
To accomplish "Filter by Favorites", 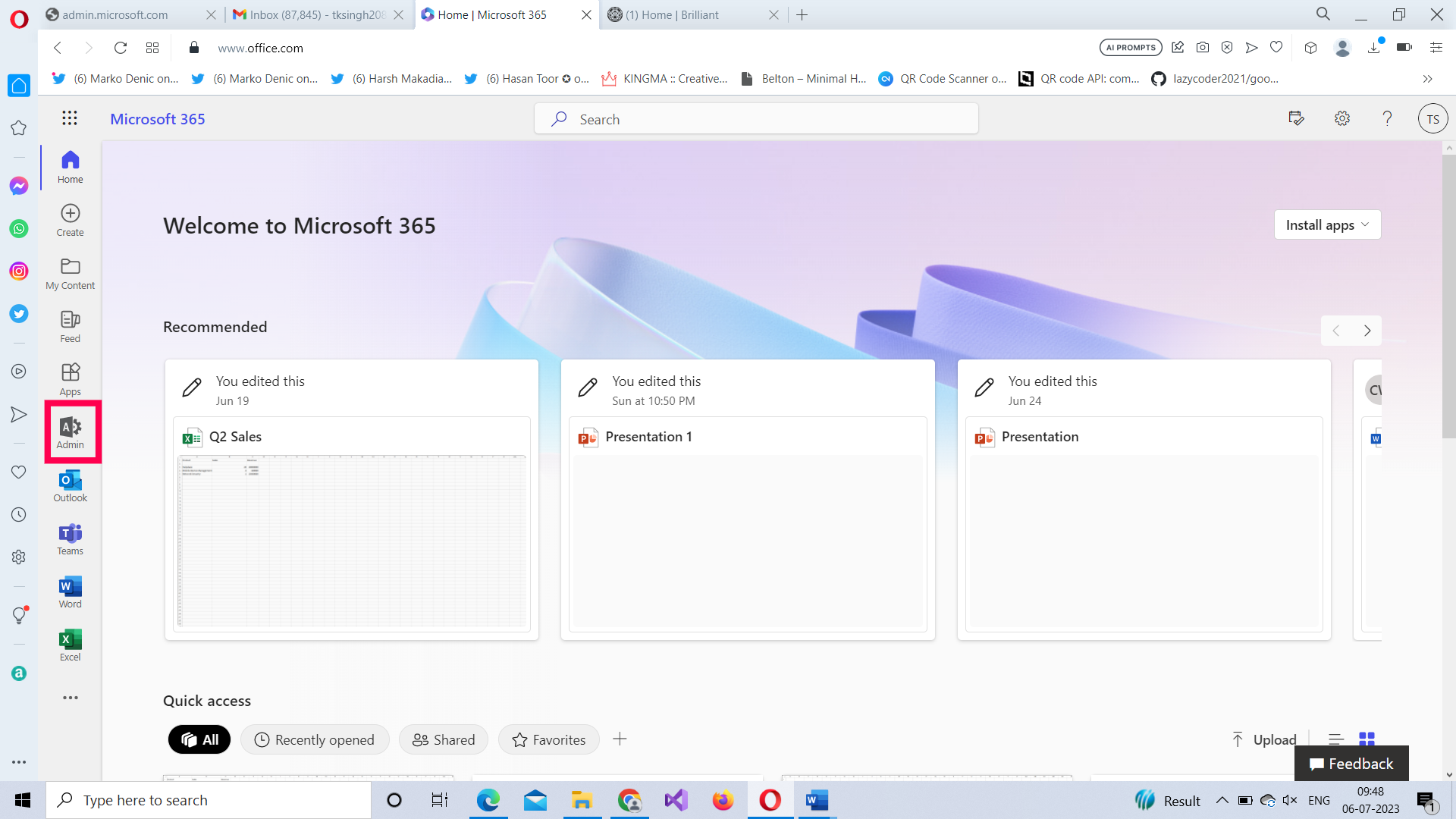I will coord(549,739).
